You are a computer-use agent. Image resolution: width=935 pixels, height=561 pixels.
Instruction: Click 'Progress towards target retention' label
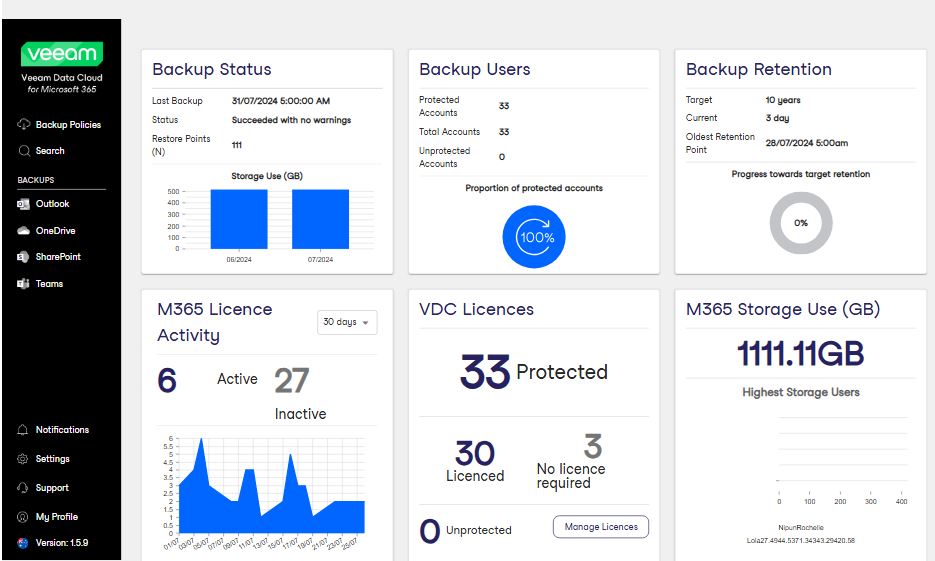(x=801, y=174)
